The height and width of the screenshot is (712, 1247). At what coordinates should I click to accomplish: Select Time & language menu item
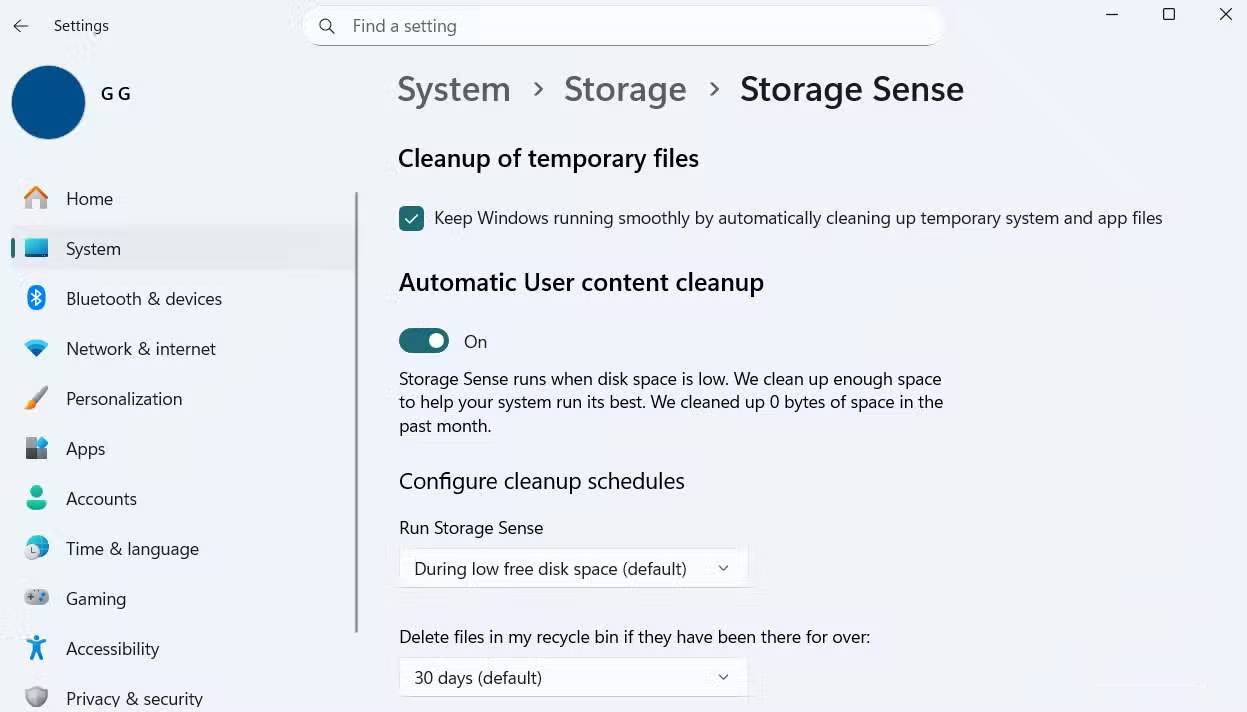132,548
